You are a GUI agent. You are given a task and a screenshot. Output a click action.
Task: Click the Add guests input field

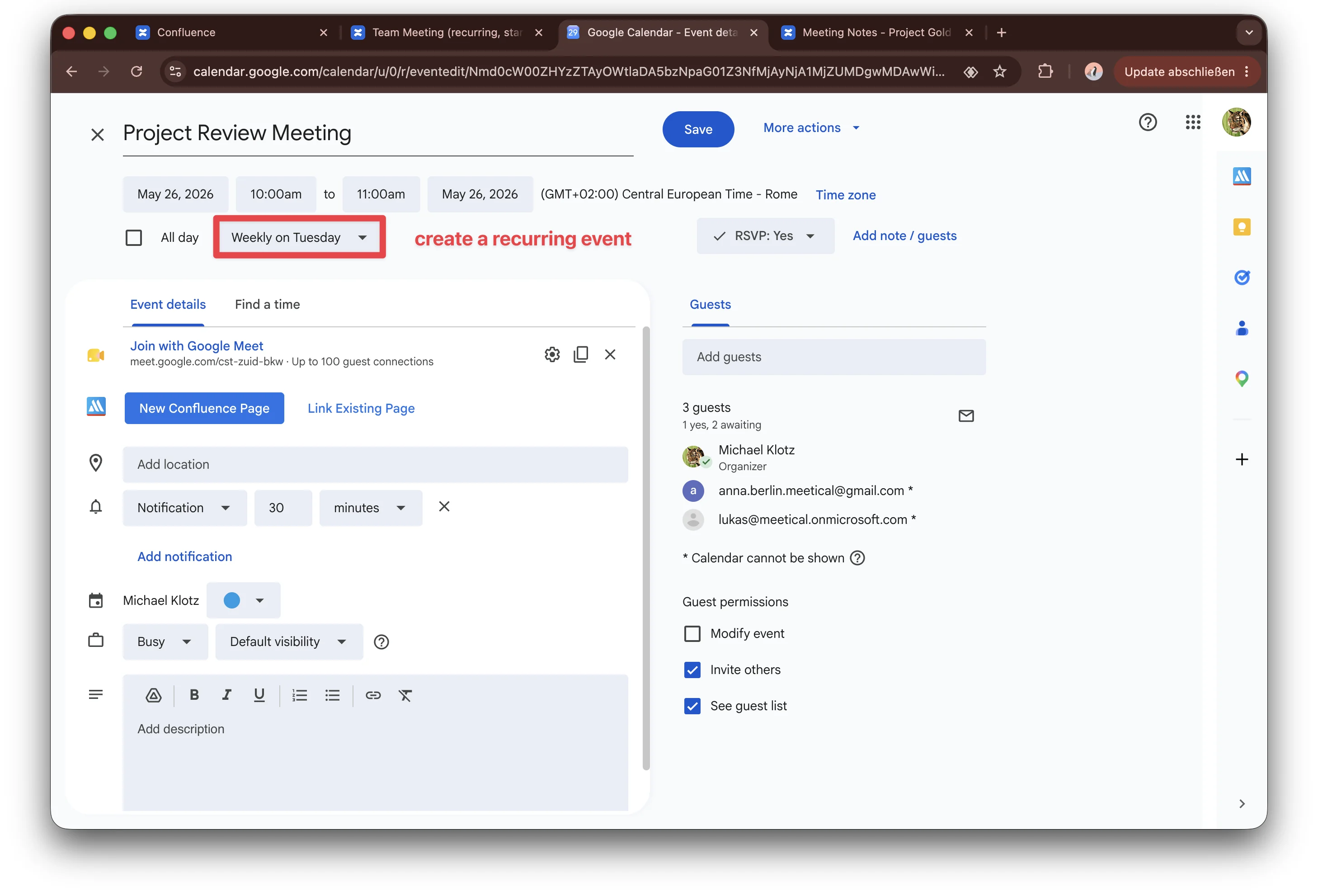[x=833, y=357]
